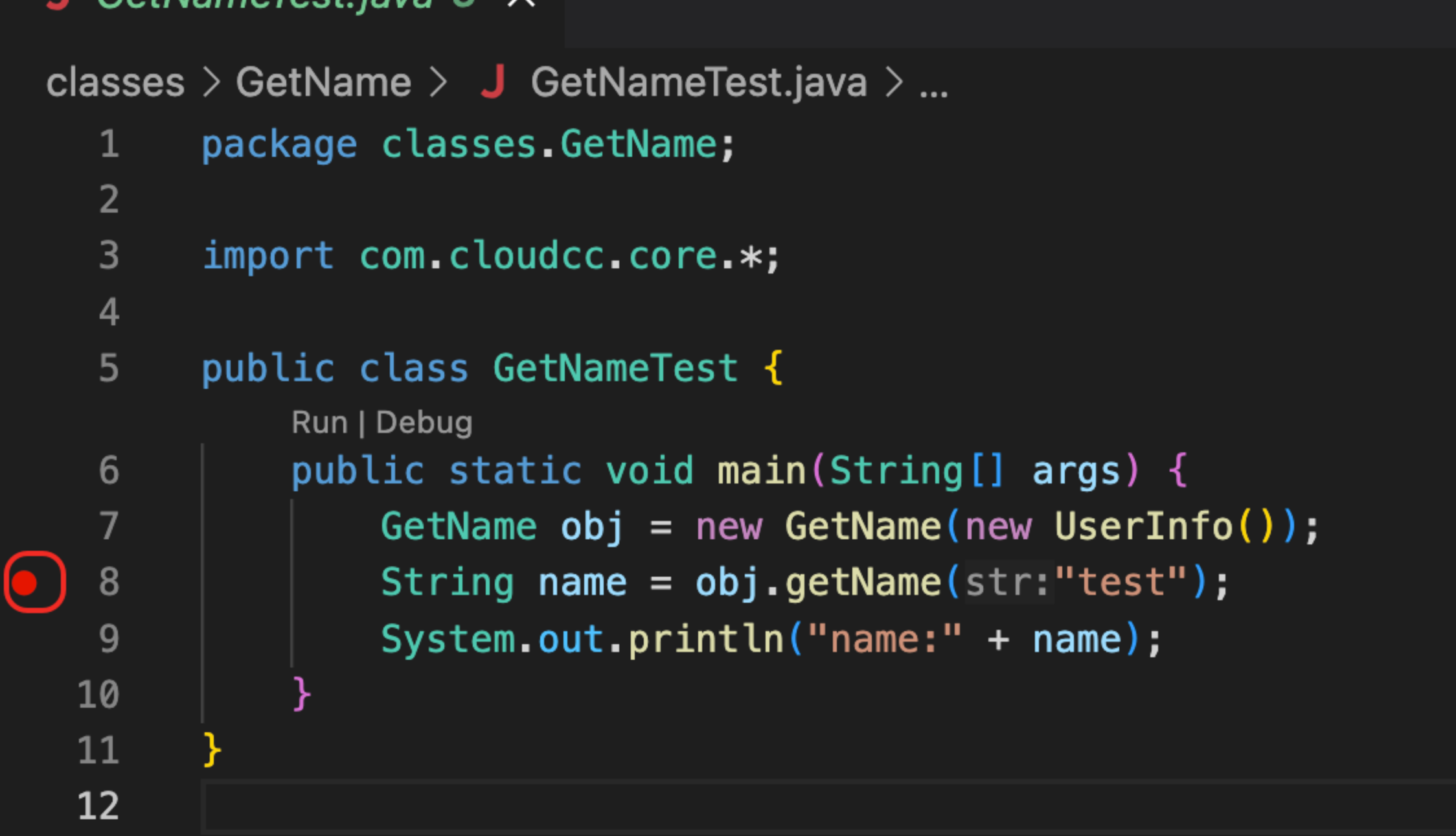Open the GetName folder breadcrumb
Viewport: 1456px width, 836px height.
[323, 83]
